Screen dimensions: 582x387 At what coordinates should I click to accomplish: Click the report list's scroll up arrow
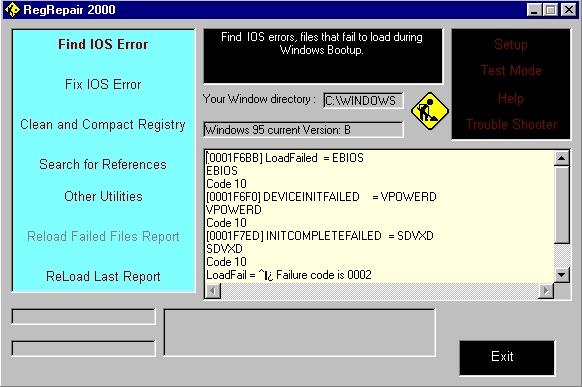point(562,158)
